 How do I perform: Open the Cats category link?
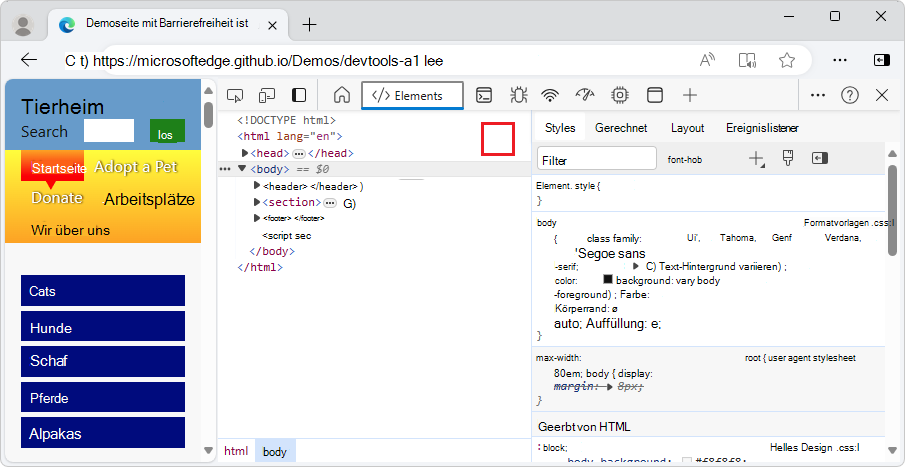coord(103,290)
